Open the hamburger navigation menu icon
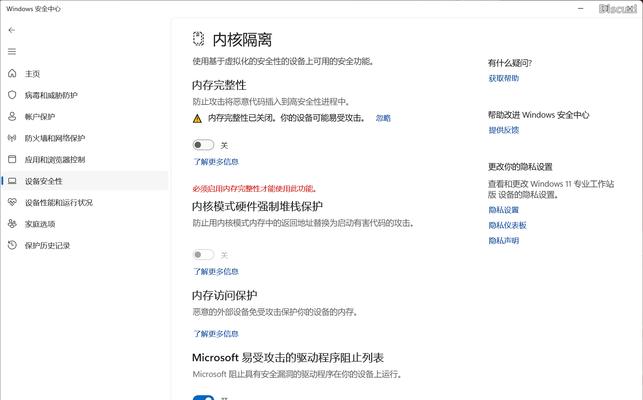 pos(12,51)
